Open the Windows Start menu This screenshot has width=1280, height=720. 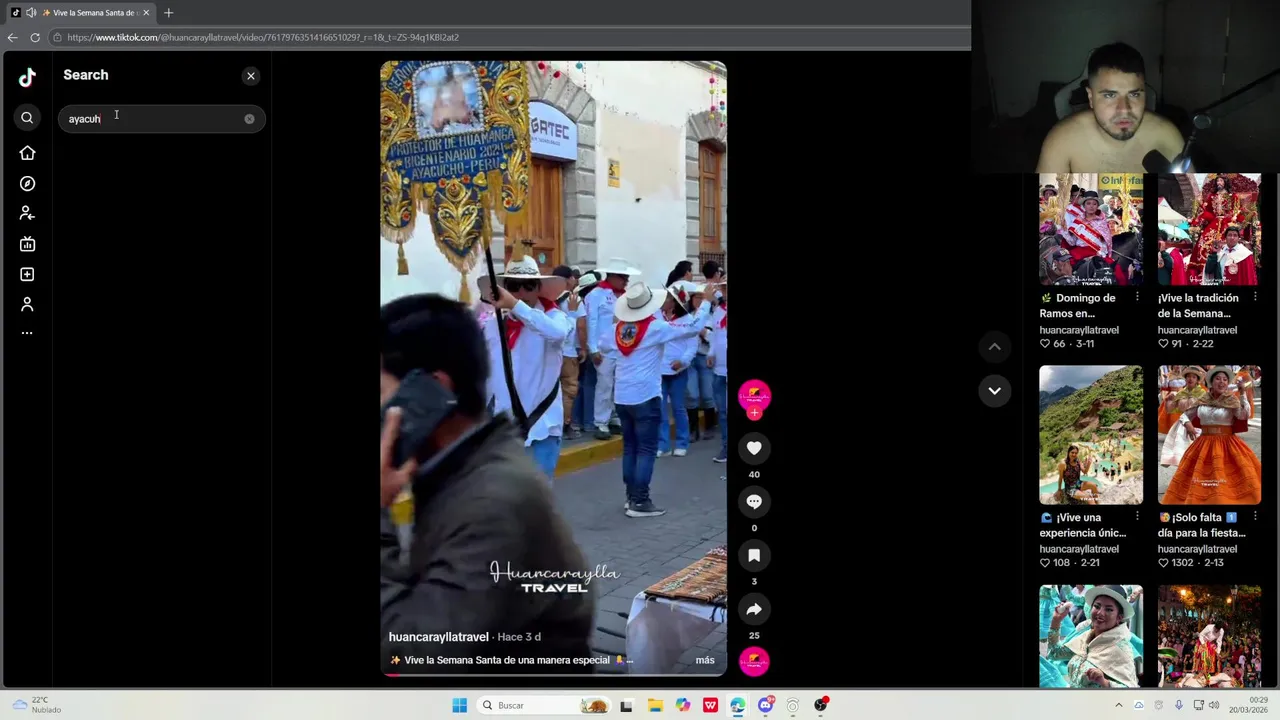point(459,705)
